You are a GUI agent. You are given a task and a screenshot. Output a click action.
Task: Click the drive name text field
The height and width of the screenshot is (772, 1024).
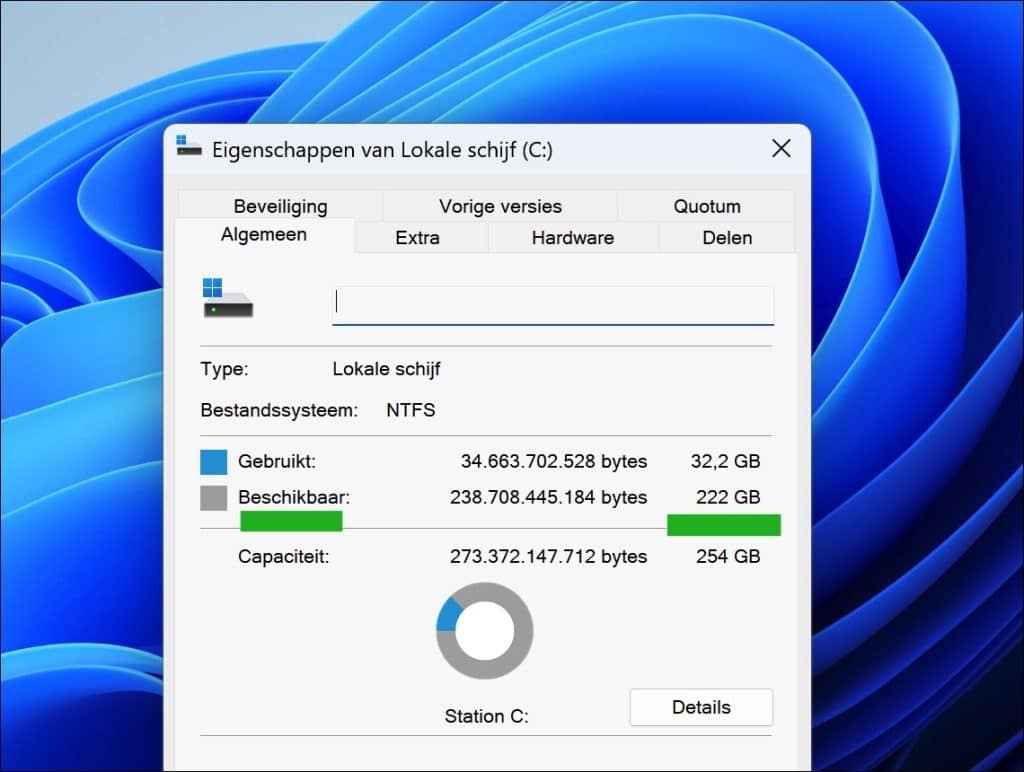coord(552,304)
